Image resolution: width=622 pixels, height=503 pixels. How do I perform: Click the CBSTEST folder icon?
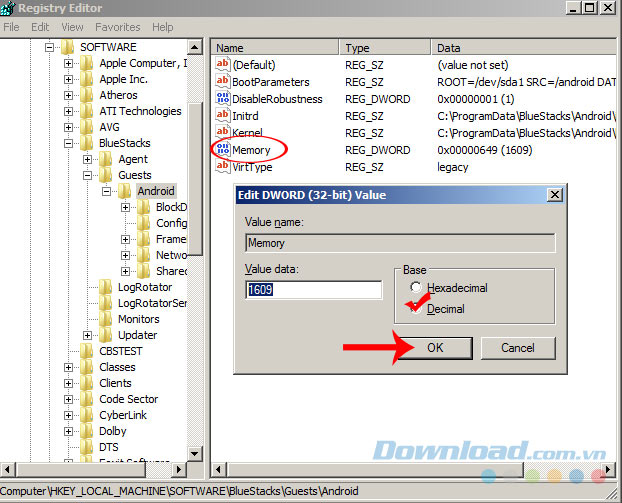point(86,351)
